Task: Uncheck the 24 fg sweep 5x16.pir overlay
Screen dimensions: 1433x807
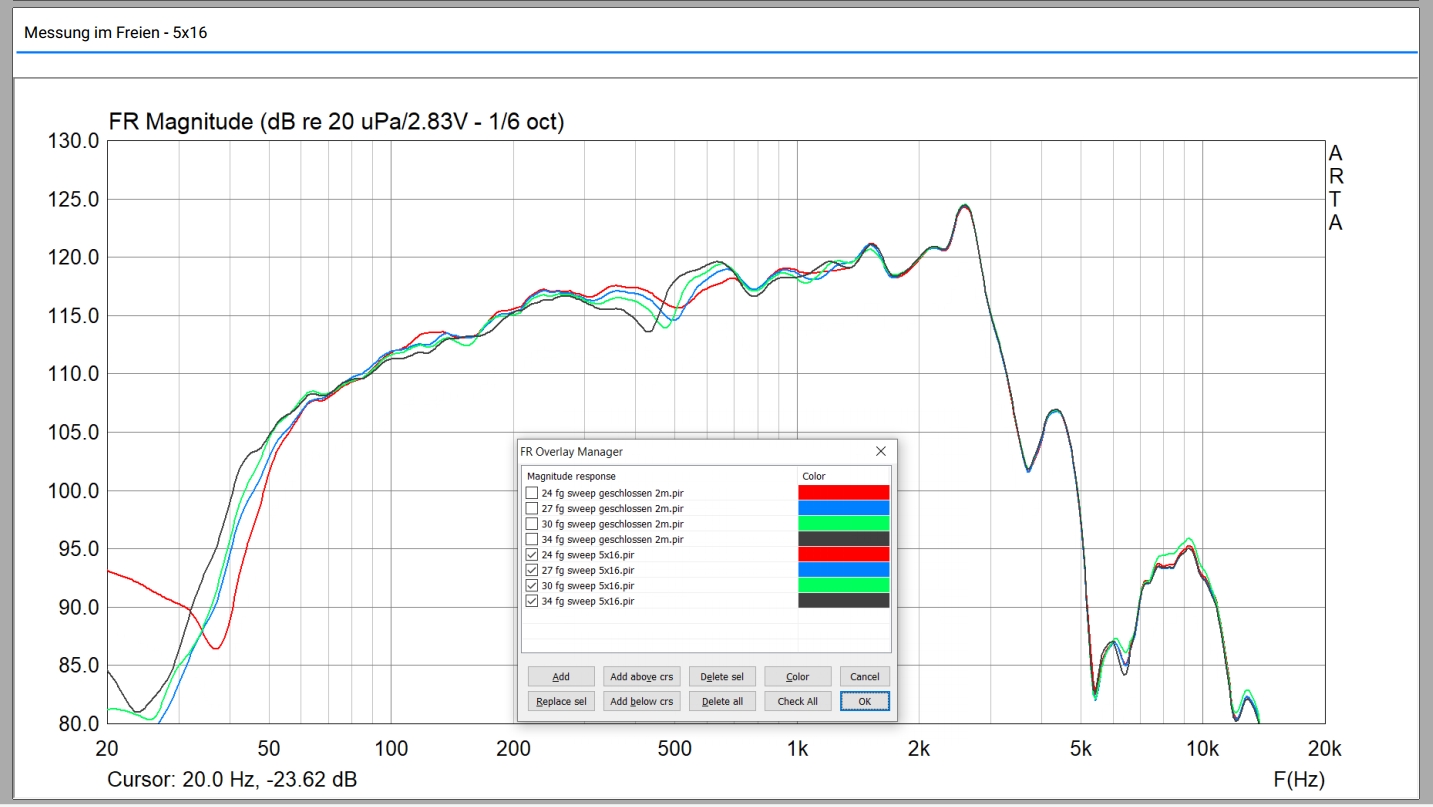Action: (x=532, y=554)
